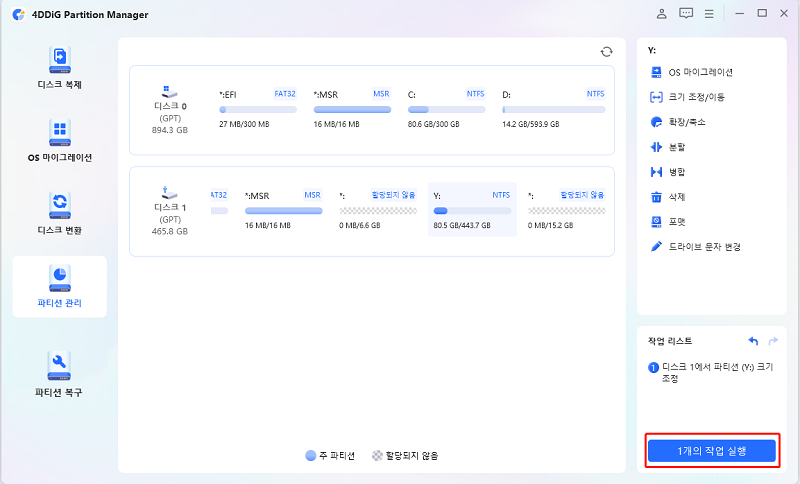
Task: Open the feedback message icon
Action: pos(686,14)
